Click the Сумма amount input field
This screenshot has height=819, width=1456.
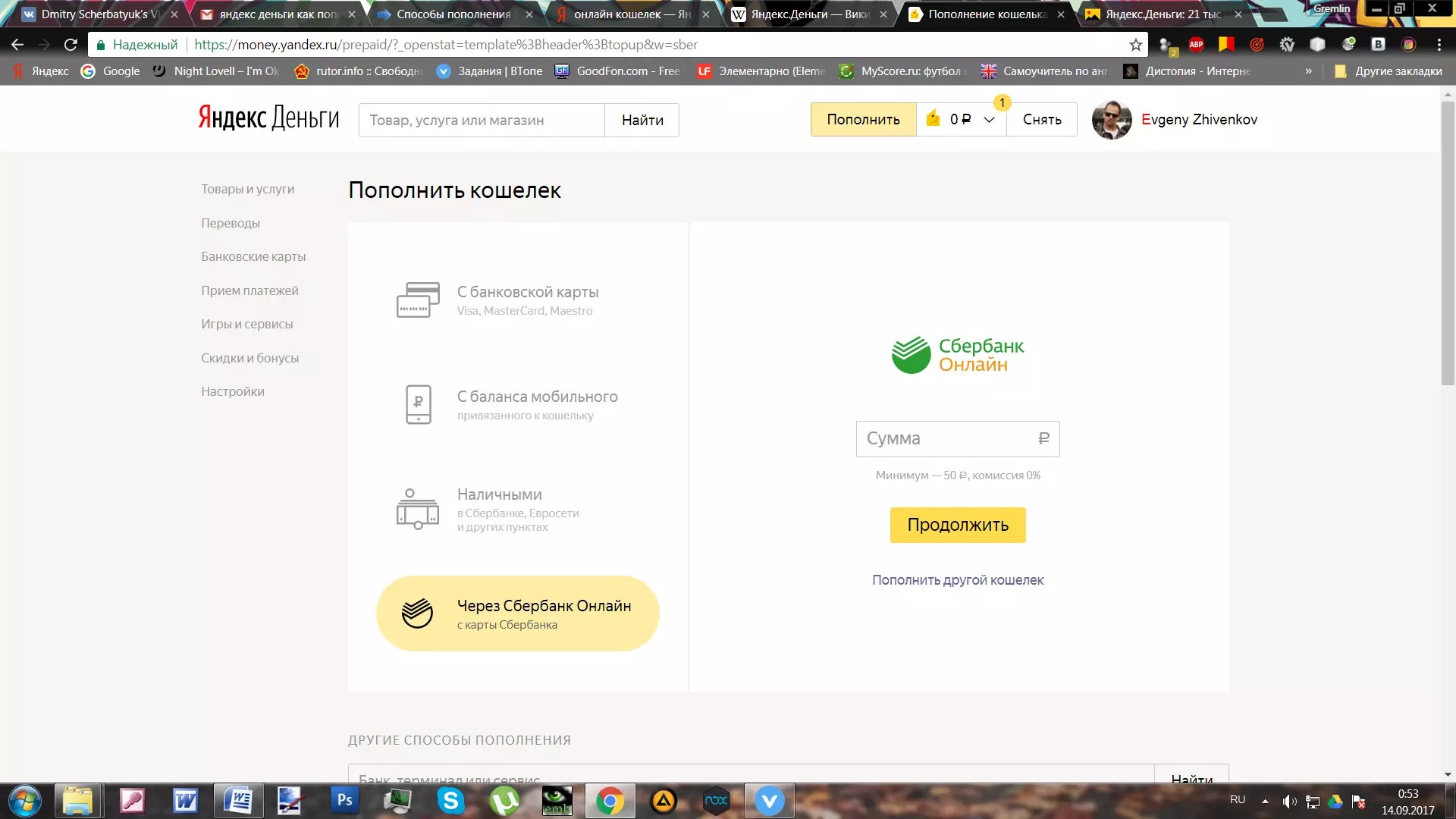(948, 439)
